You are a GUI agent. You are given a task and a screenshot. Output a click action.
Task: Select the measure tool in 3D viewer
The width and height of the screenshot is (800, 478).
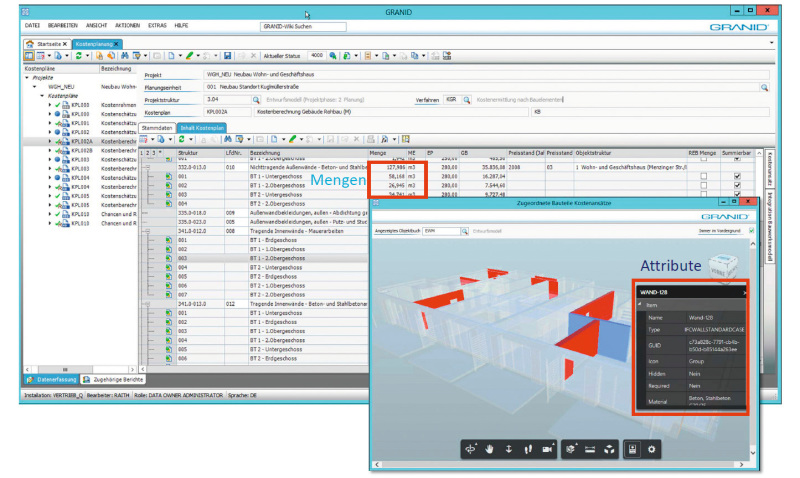590,449
